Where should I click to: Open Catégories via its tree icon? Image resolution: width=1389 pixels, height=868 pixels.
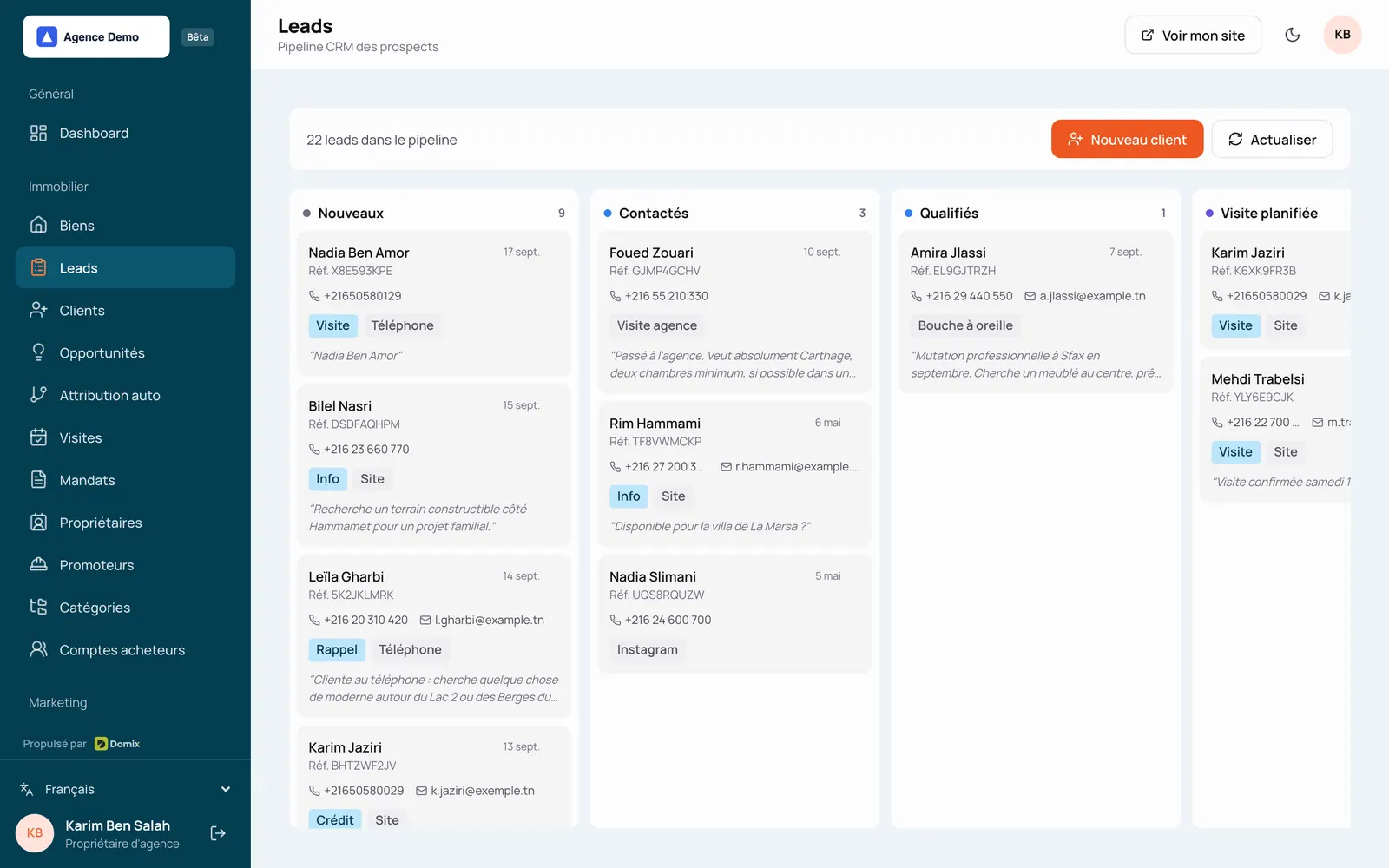(38, 607)
